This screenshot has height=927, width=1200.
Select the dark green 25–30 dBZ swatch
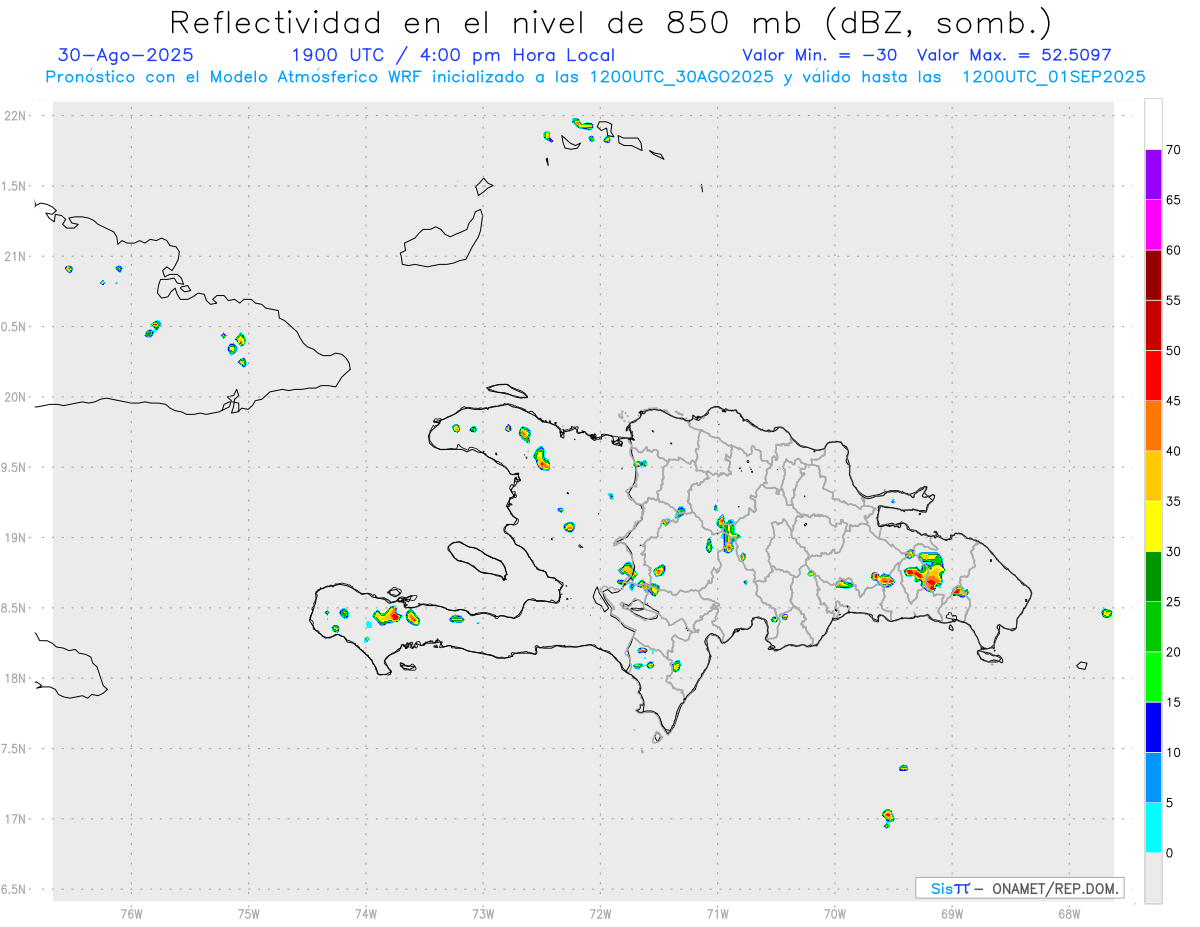pos(1153,577)
